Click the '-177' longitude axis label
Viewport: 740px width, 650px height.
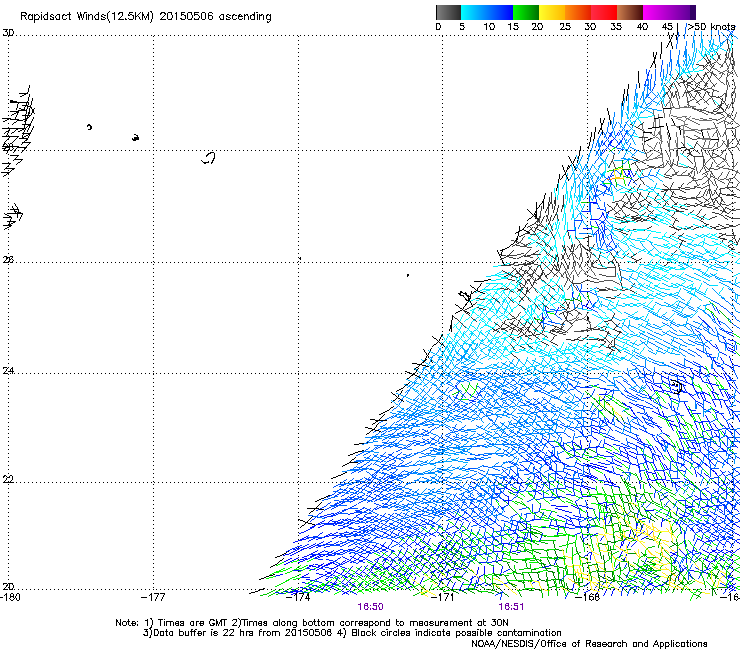[153, 597]
